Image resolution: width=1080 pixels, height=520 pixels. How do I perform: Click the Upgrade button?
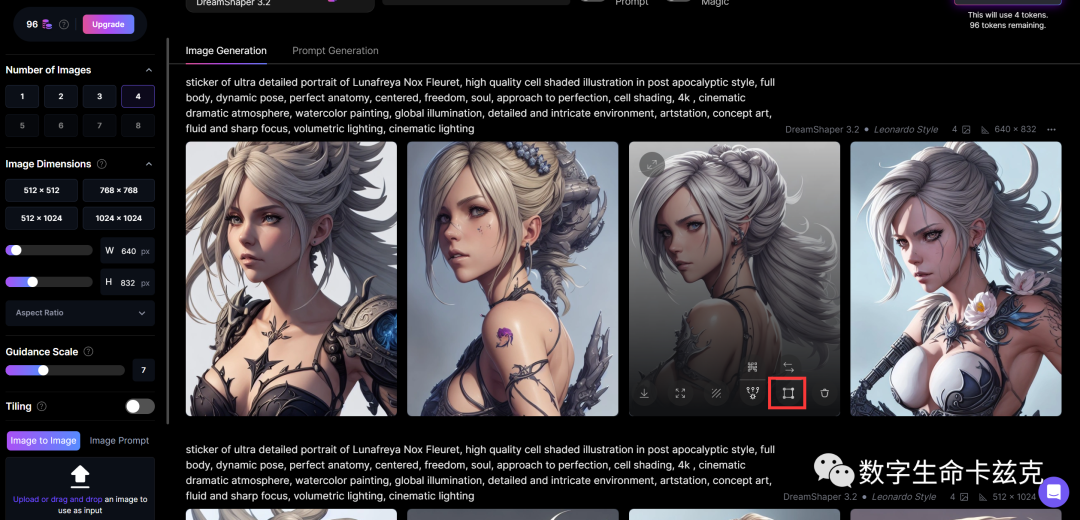tap(108, 24)
